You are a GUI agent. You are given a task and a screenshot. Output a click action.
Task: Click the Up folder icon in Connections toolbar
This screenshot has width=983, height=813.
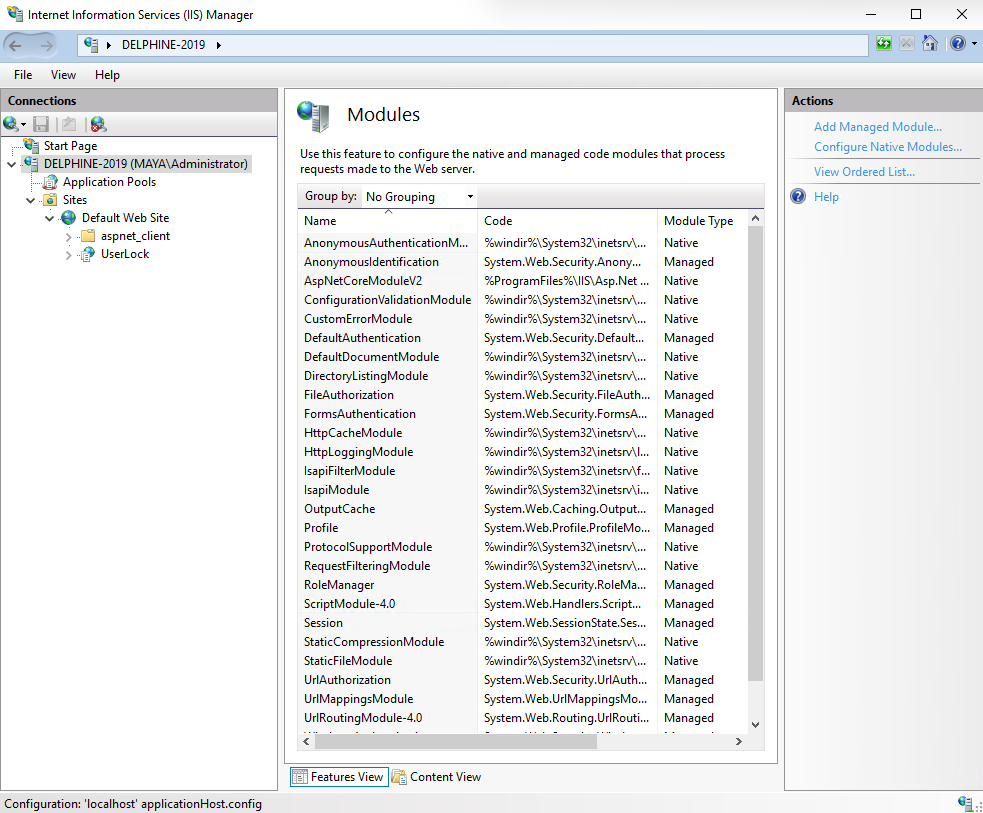click(68, 124)
